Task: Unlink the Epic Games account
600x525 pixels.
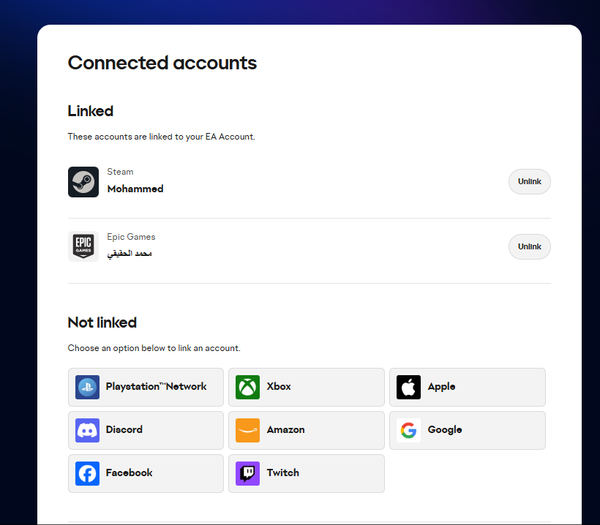Action: pos(530,247)
